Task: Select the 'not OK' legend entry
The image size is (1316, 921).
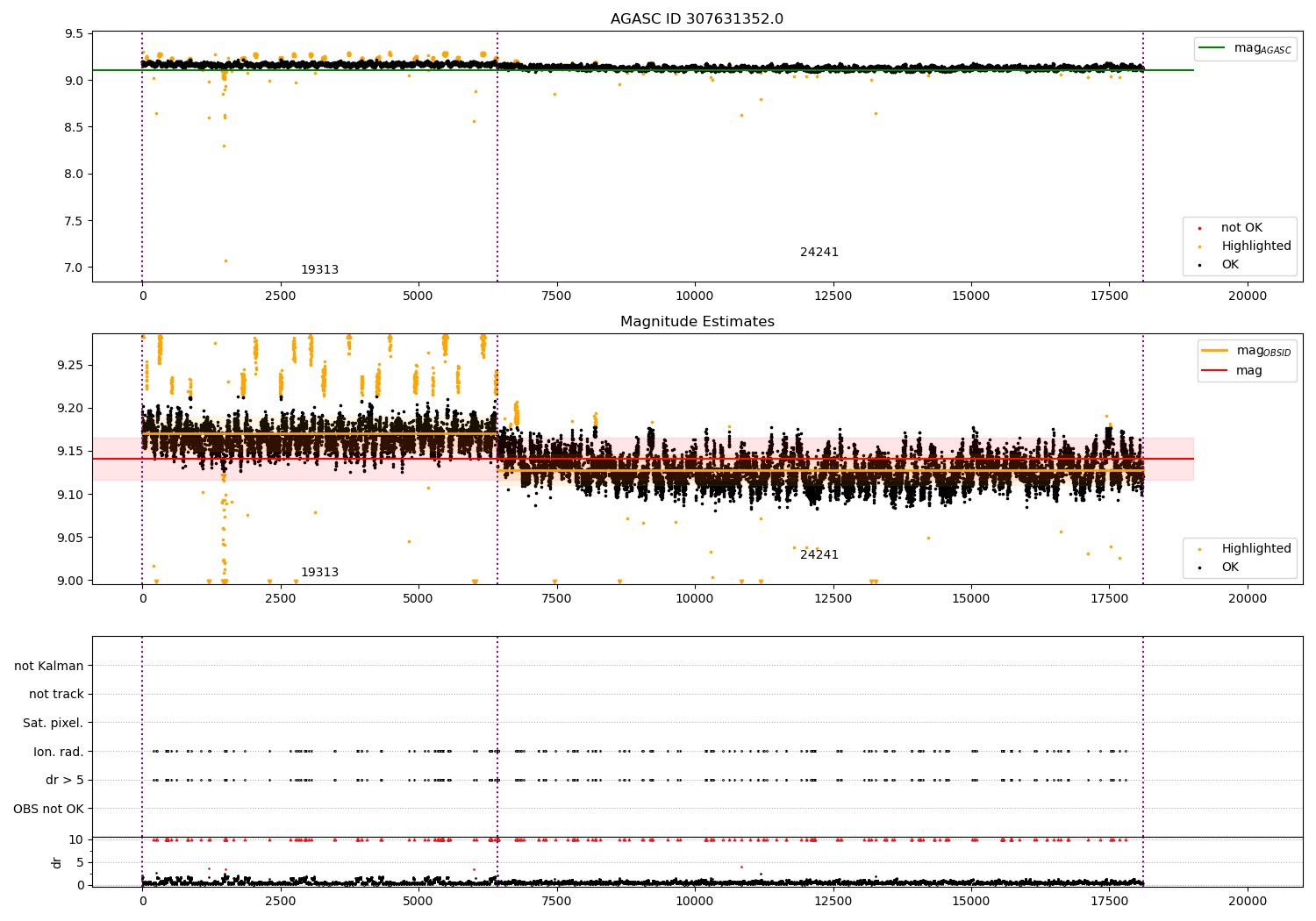Action: [1241, 228]
